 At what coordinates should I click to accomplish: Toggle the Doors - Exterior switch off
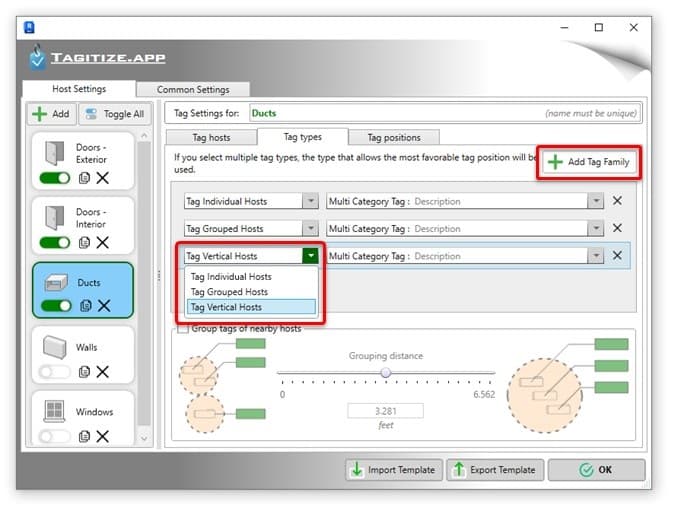pyautogui.click(x=55, y=178)
